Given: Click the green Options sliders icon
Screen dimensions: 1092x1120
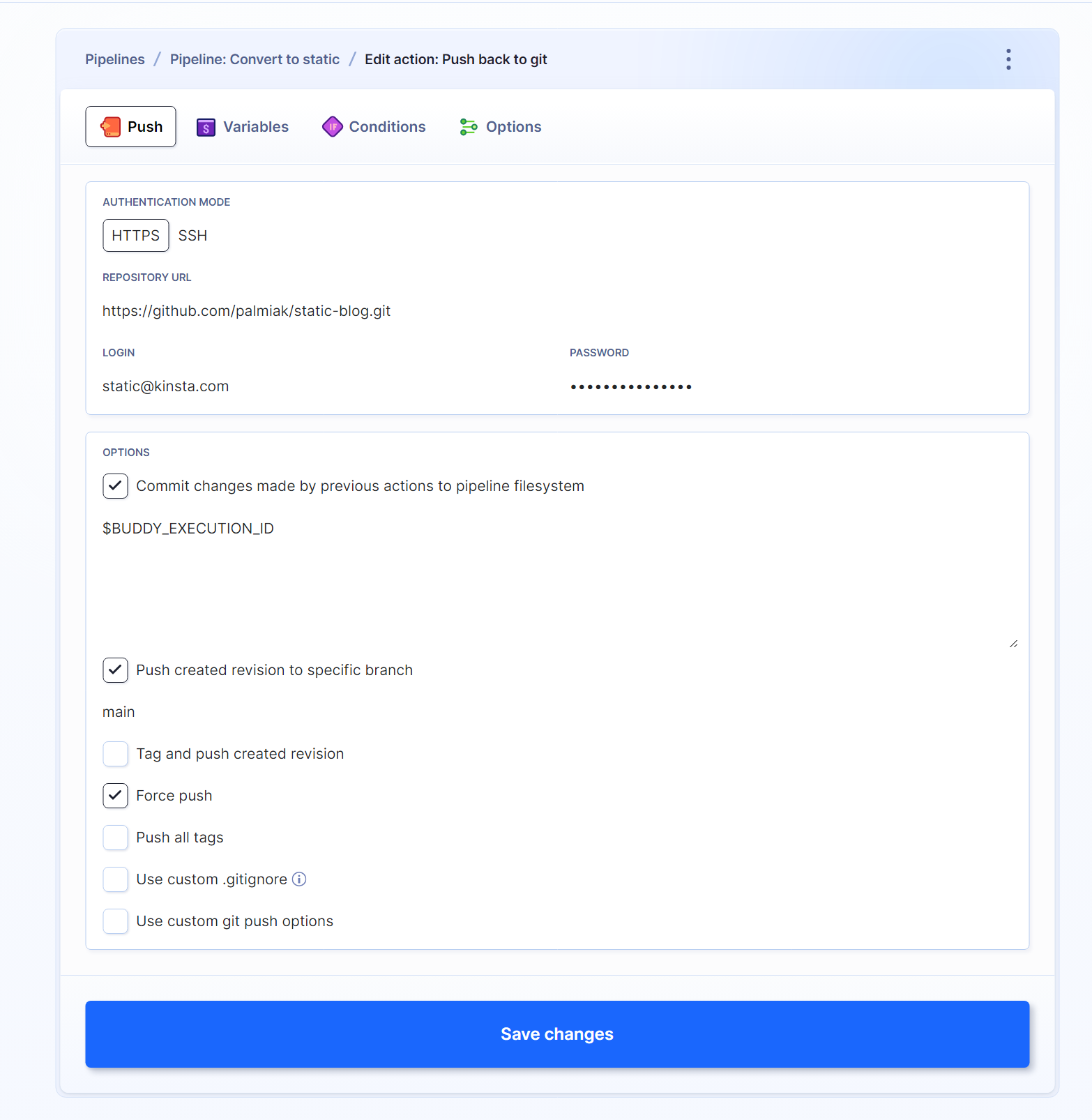Looking at the screenshot, I should click(469, 127).
